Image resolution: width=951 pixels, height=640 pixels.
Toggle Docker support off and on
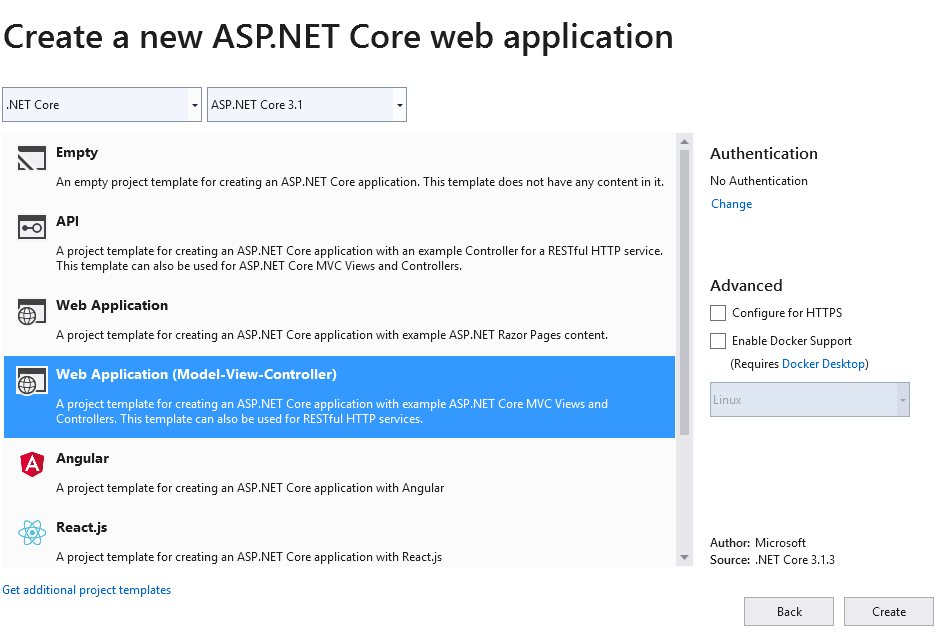717,341
